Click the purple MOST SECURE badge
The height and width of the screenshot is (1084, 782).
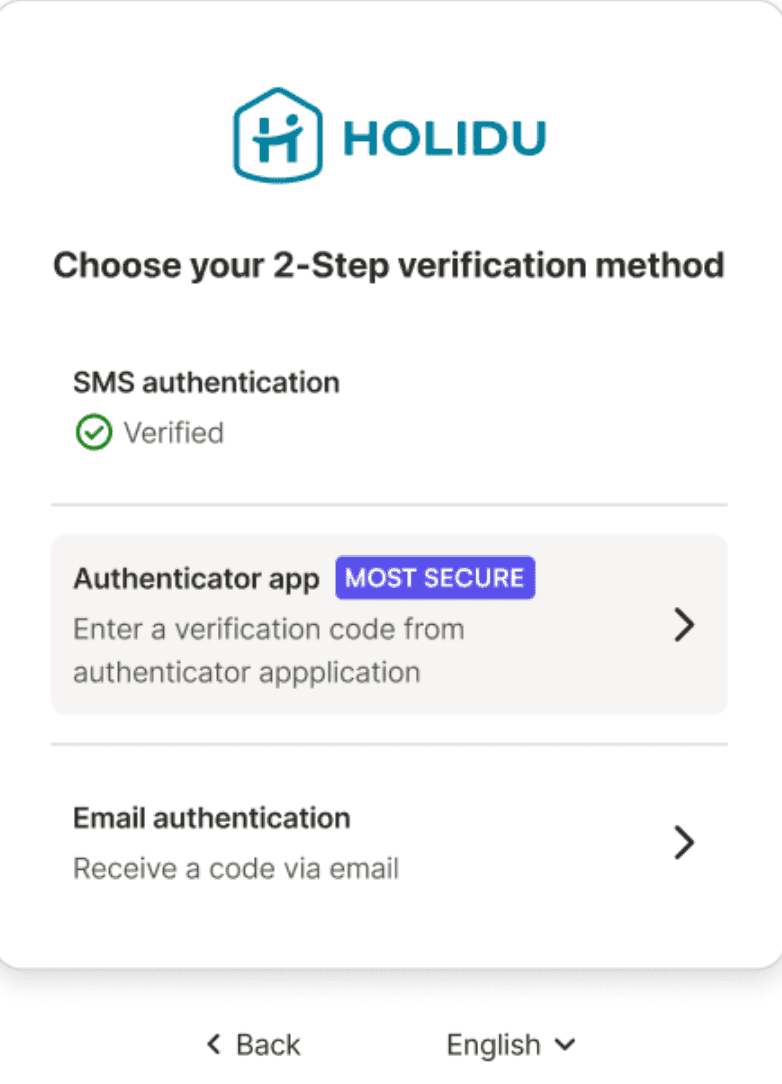tap(435, 578)
